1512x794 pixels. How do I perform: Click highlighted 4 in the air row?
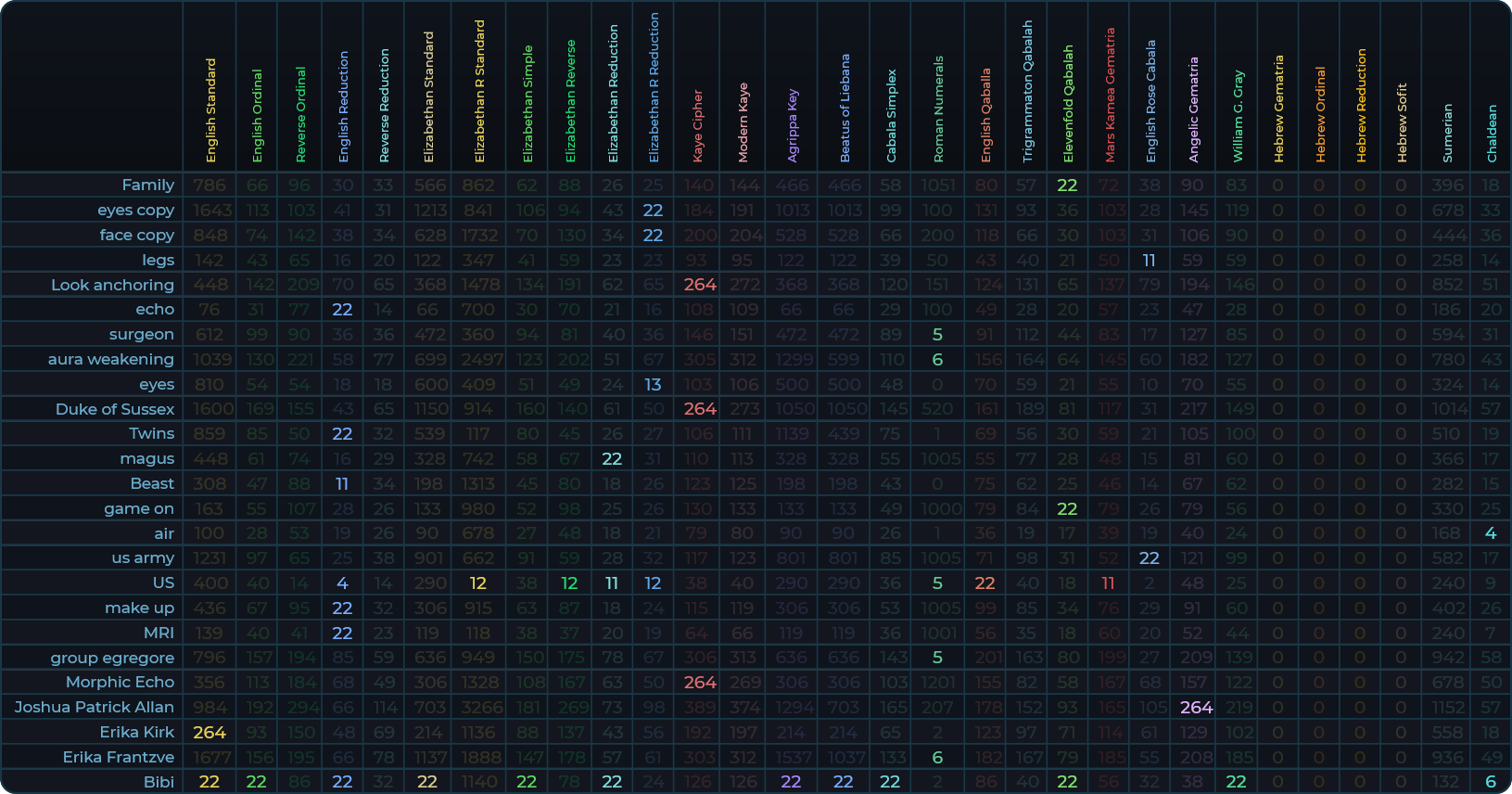pos(1490,533)
